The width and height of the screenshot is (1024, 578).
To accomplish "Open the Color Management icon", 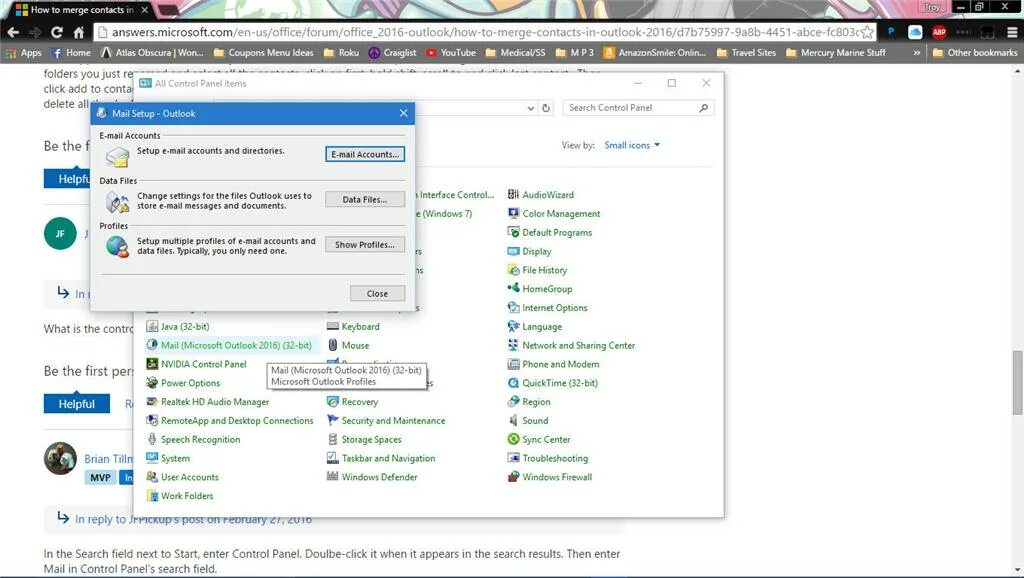I will (x=554, y=214).
